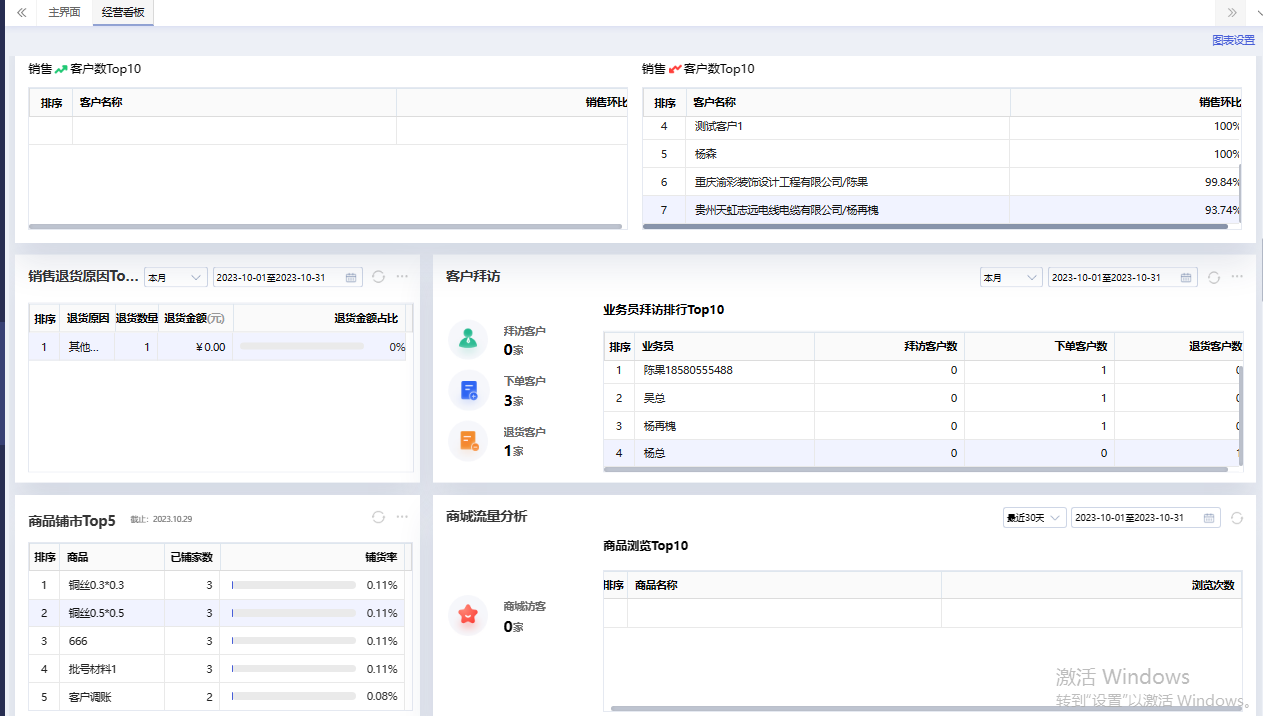1263x716 pixels.
Task: Refresh the 商品铺市Top5 panel
Action: (x=378, y=517)
